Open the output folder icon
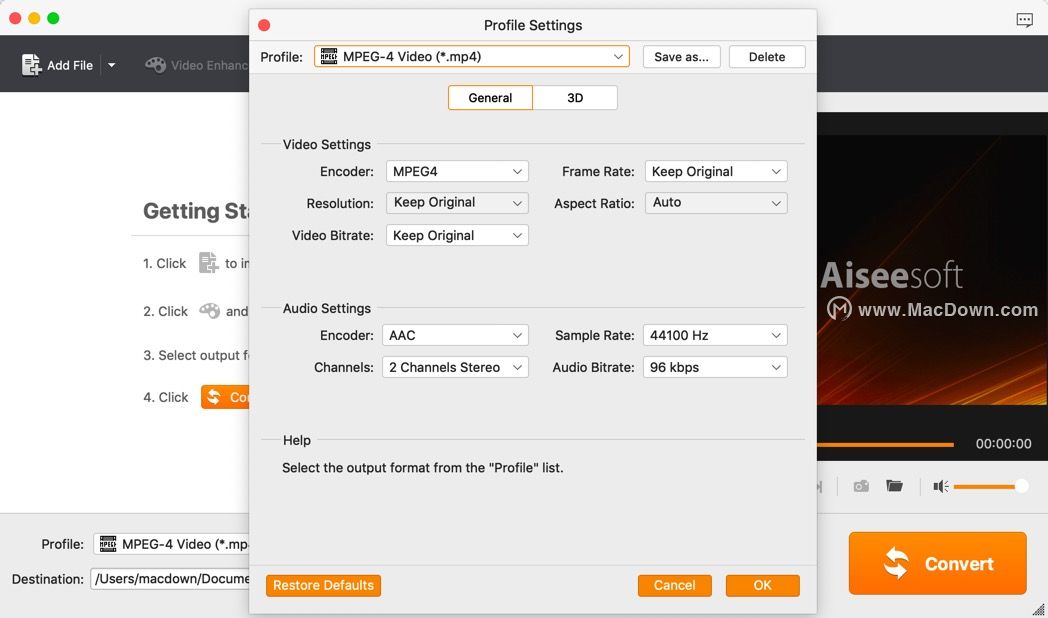This screenshot has width=1048, height=618. [894, 486]
